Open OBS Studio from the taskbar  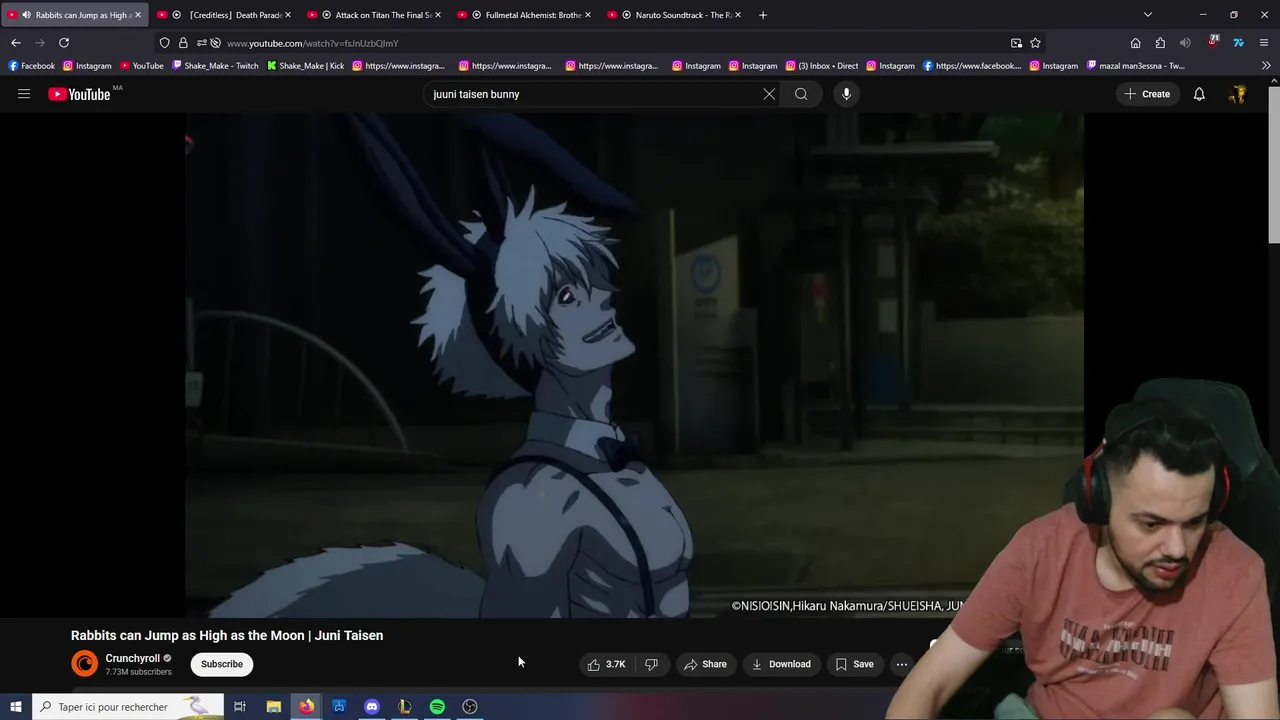(470, 707)
